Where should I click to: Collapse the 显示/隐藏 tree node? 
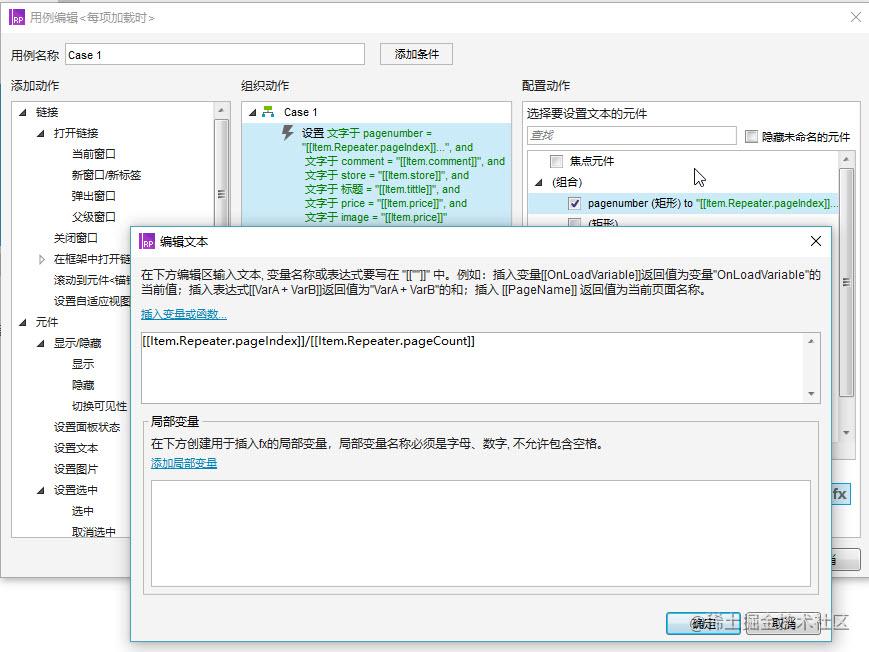[x=40, y=343]
